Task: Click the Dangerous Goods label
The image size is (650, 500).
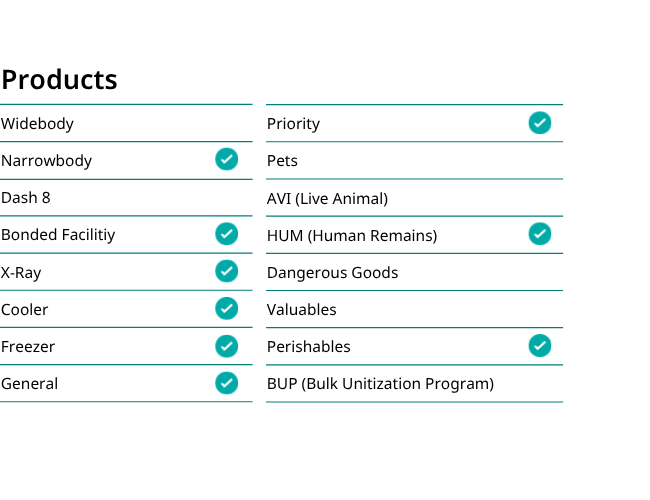Action: tap(332, 273)
